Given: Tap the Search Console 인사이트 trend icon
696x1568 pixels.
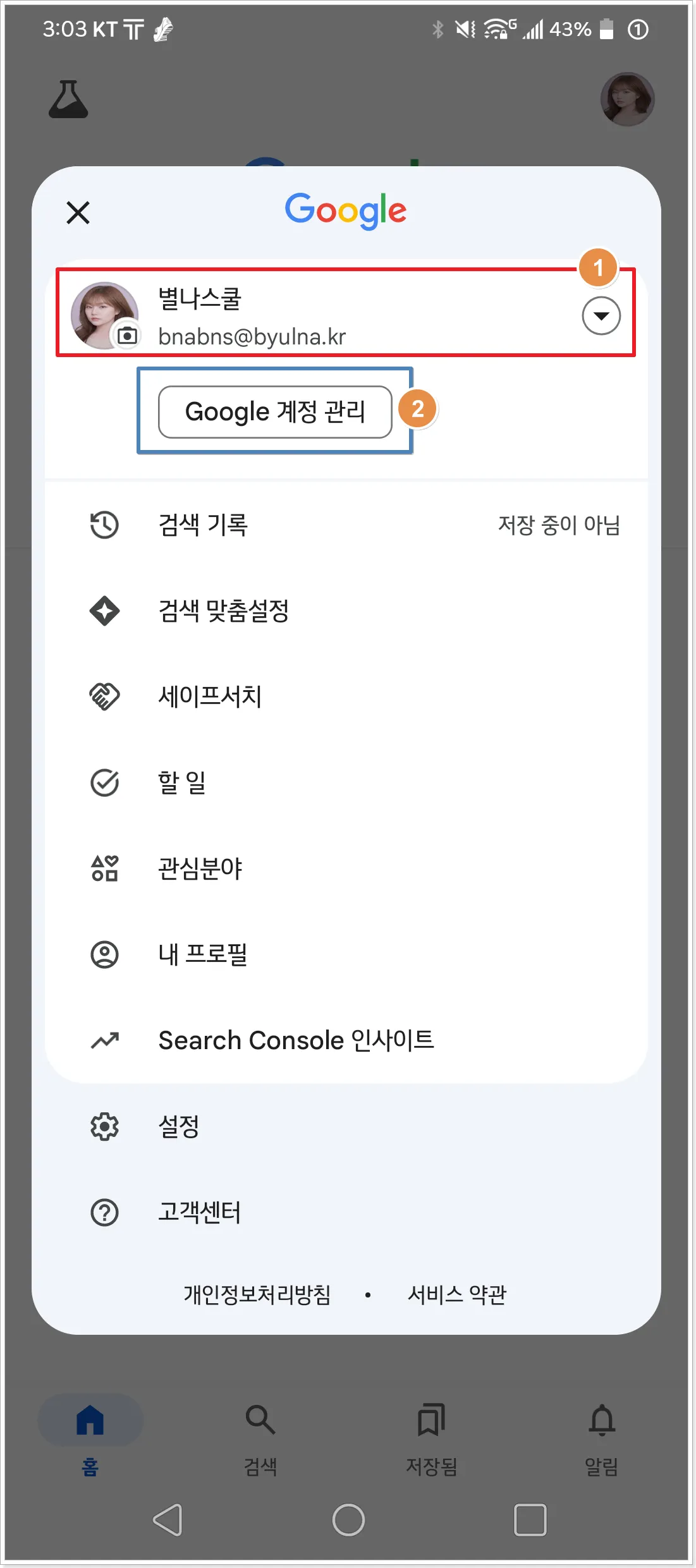Looking at the screenshot, I should [105, 1040].
